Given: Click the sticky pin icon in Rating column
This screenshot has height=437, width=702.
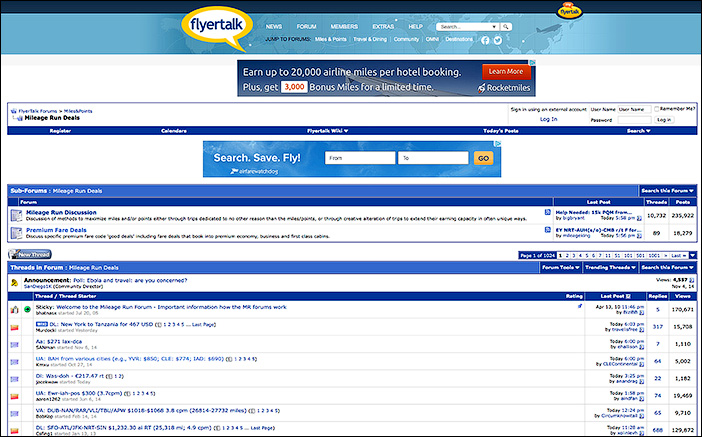Looking at the screenshot, I should (580, 307).
